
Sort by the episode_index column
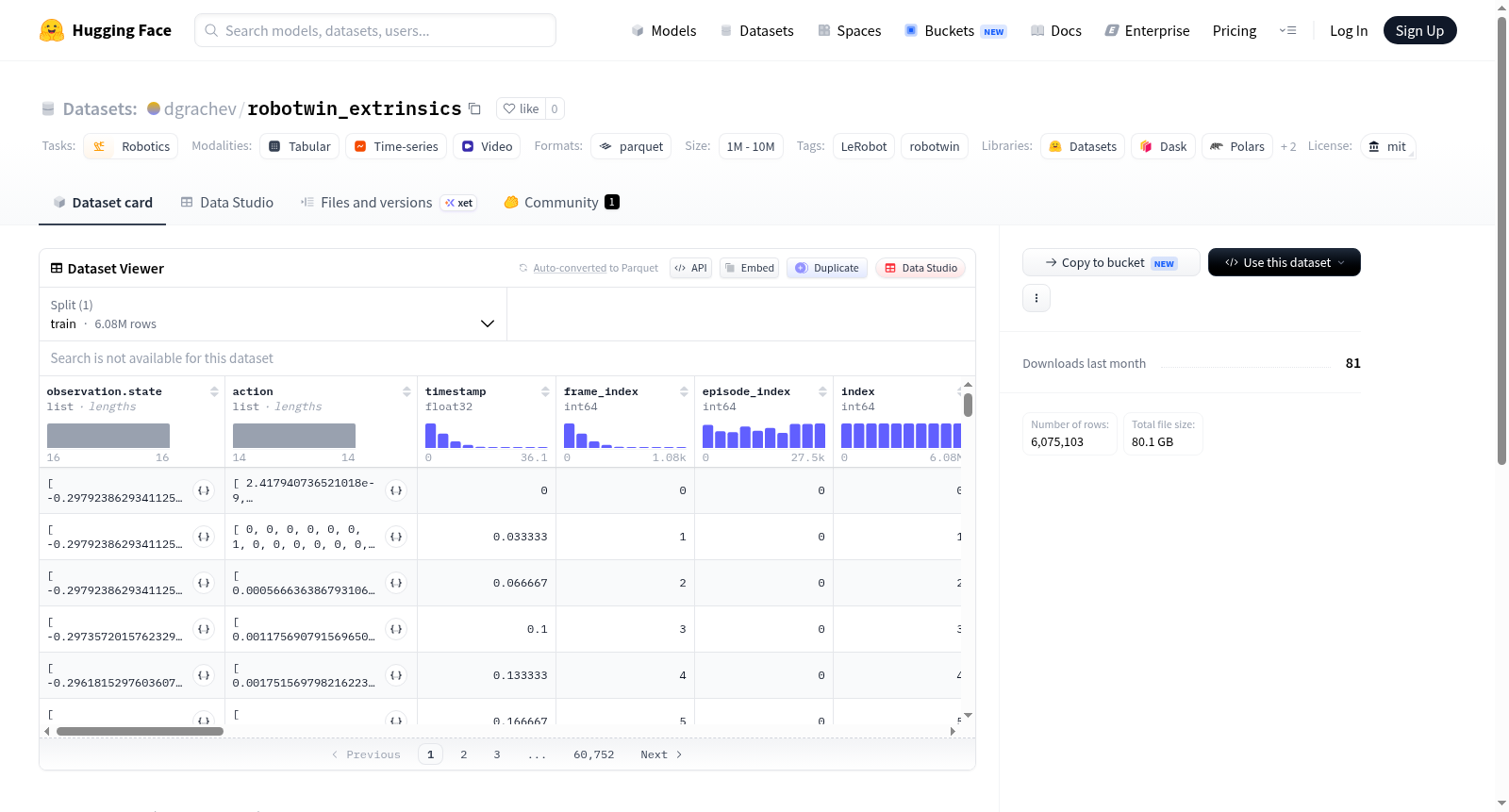click(x=822, y=391)
